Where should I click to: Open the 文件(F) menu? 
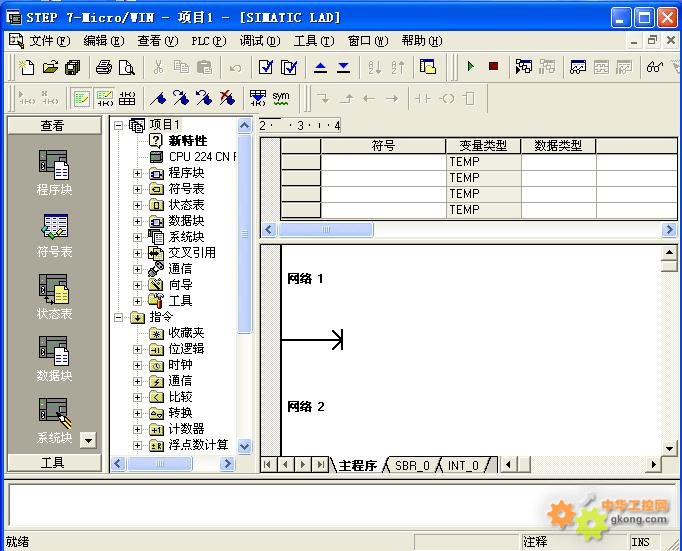[x=50, y=41]
